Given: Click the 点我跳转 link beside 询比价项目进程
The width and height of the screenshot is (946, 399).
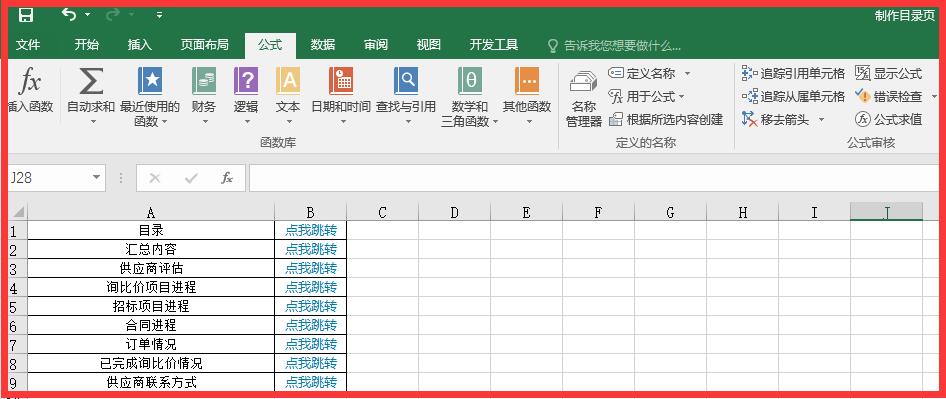Looking at the screenshot, I should [x=311, y=287].
